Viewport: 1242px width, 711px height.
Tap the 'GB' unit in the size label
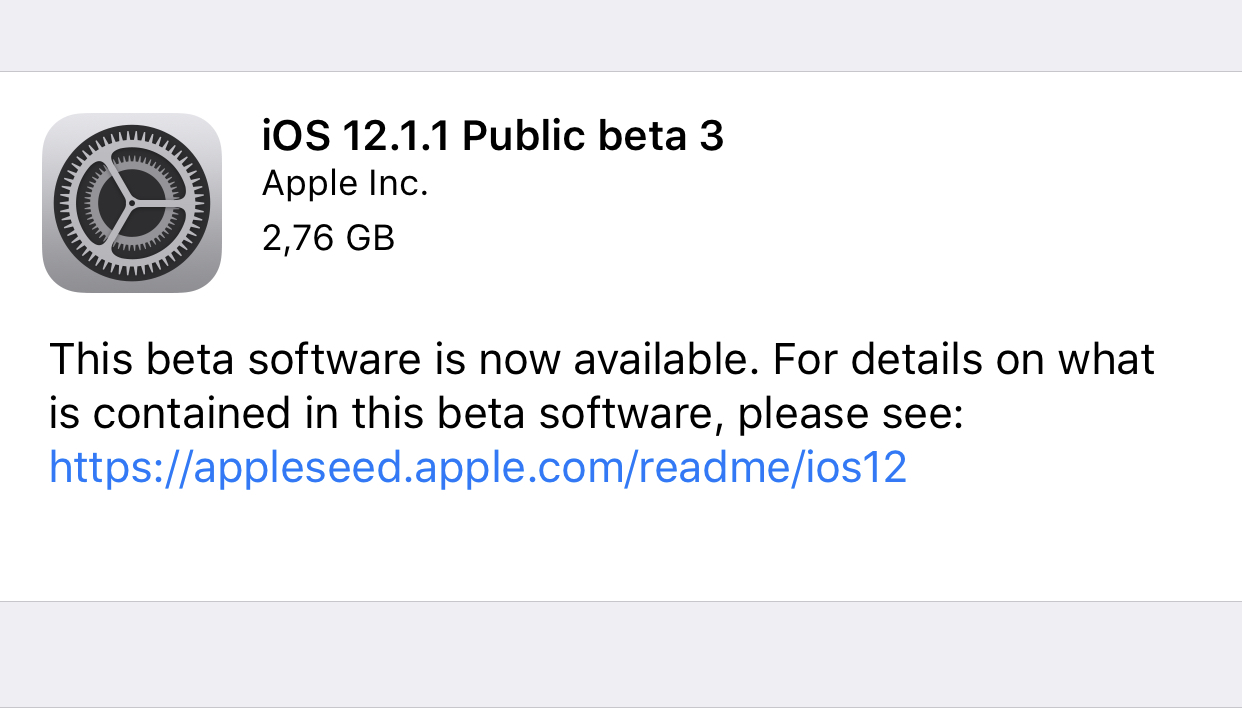[x=370, y=239]
